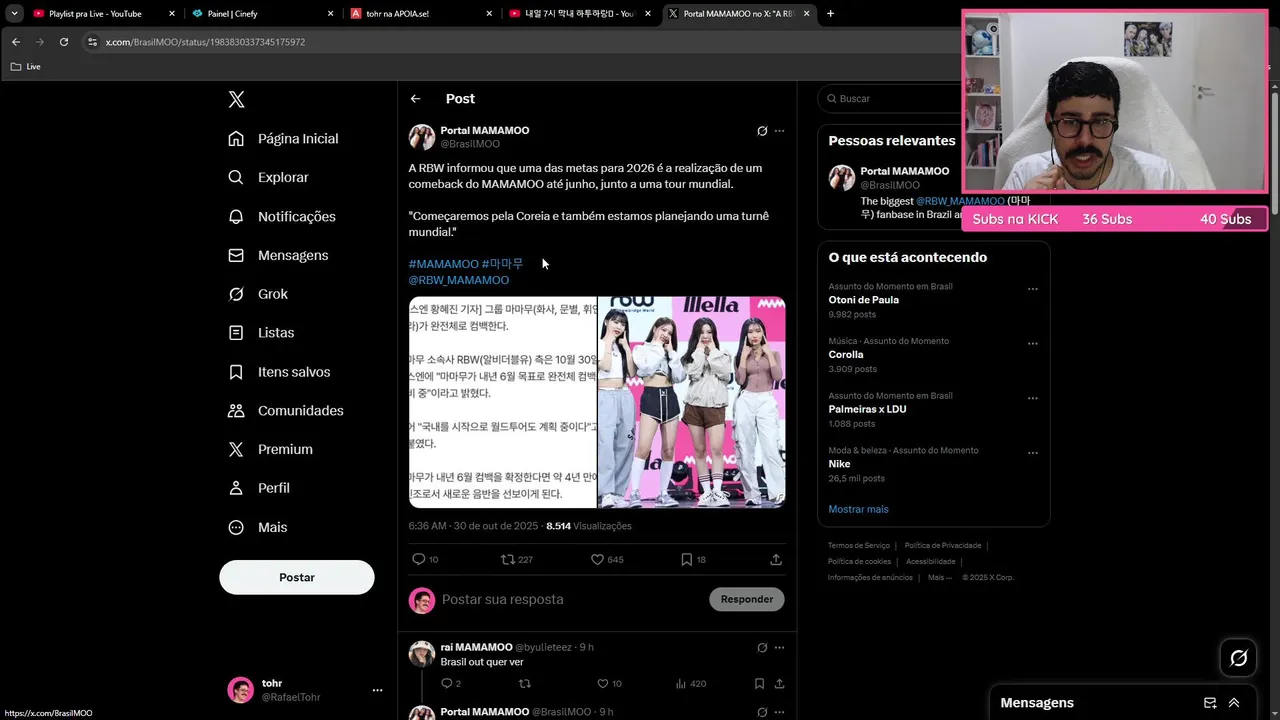Open options for Nike trend
The width and height of the screenshot is (1280, 720).
click(1033, 453)
